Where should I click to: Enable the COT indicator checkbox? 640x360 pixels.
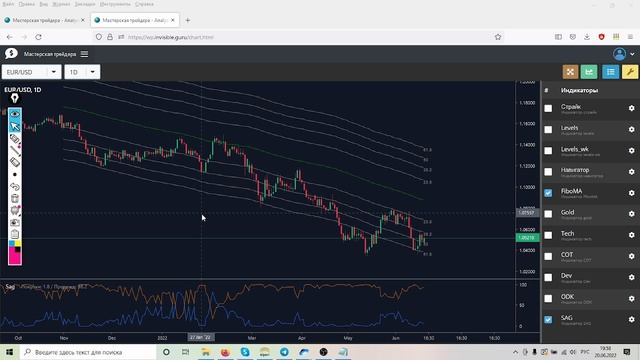548,256
